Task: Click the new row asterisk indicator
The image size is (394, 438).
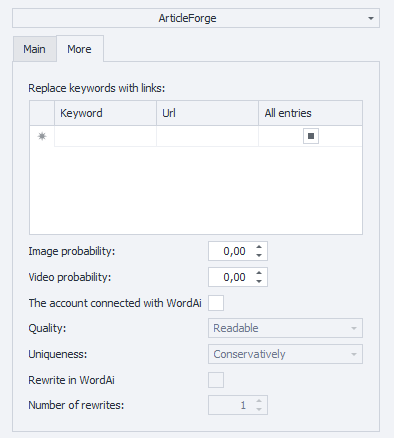Action: tap(42, 136)
